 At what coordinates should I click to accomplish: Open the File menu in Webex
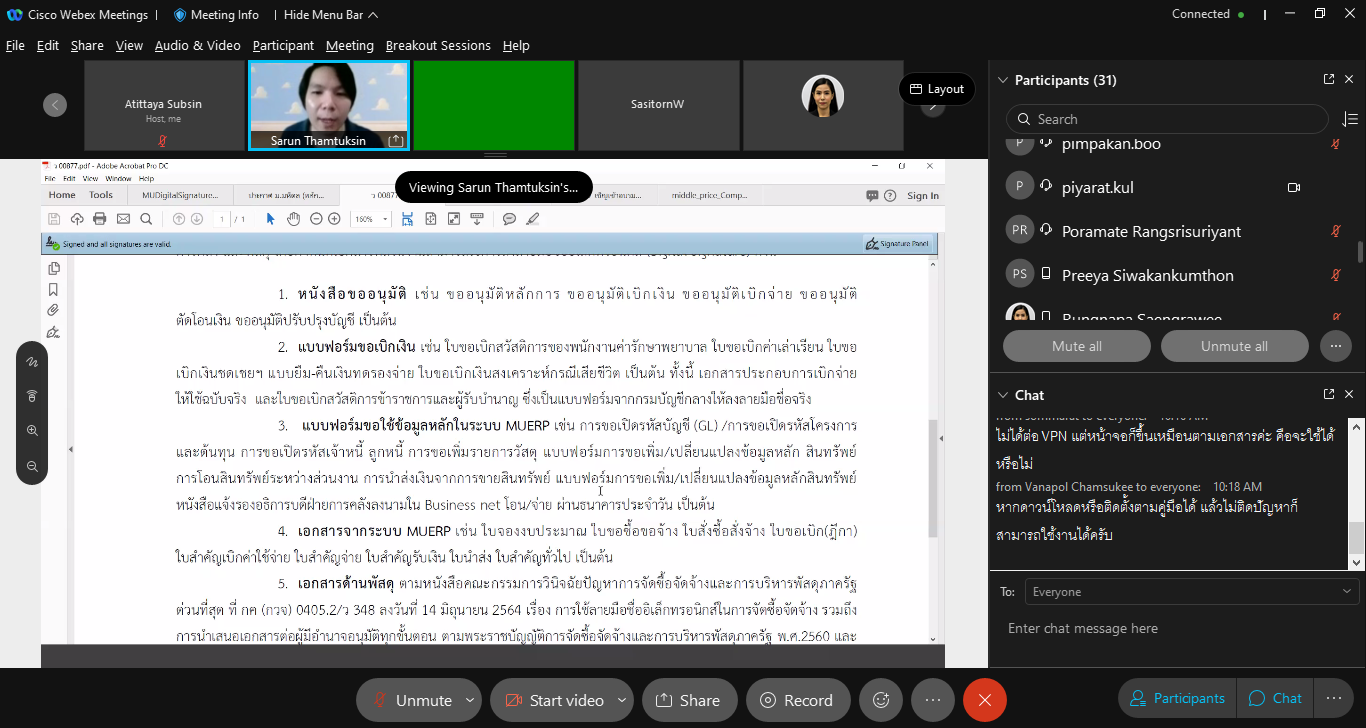(x=15, y=45)
